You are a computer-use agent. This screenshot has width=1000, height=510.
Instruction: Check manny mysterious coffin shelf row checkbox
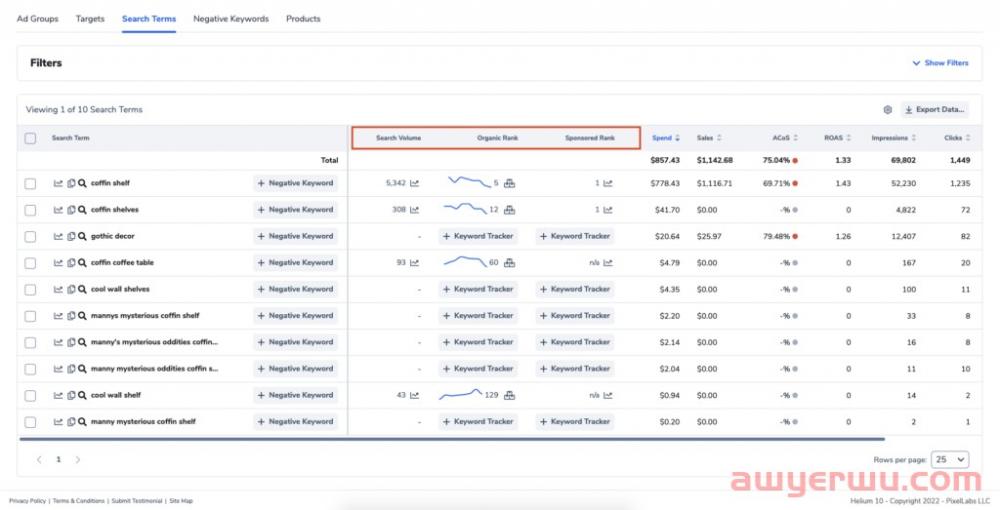click(x=30, y=422)
